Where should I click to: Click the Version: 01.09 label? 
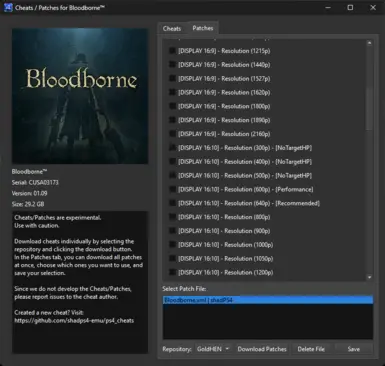[29, 193]
